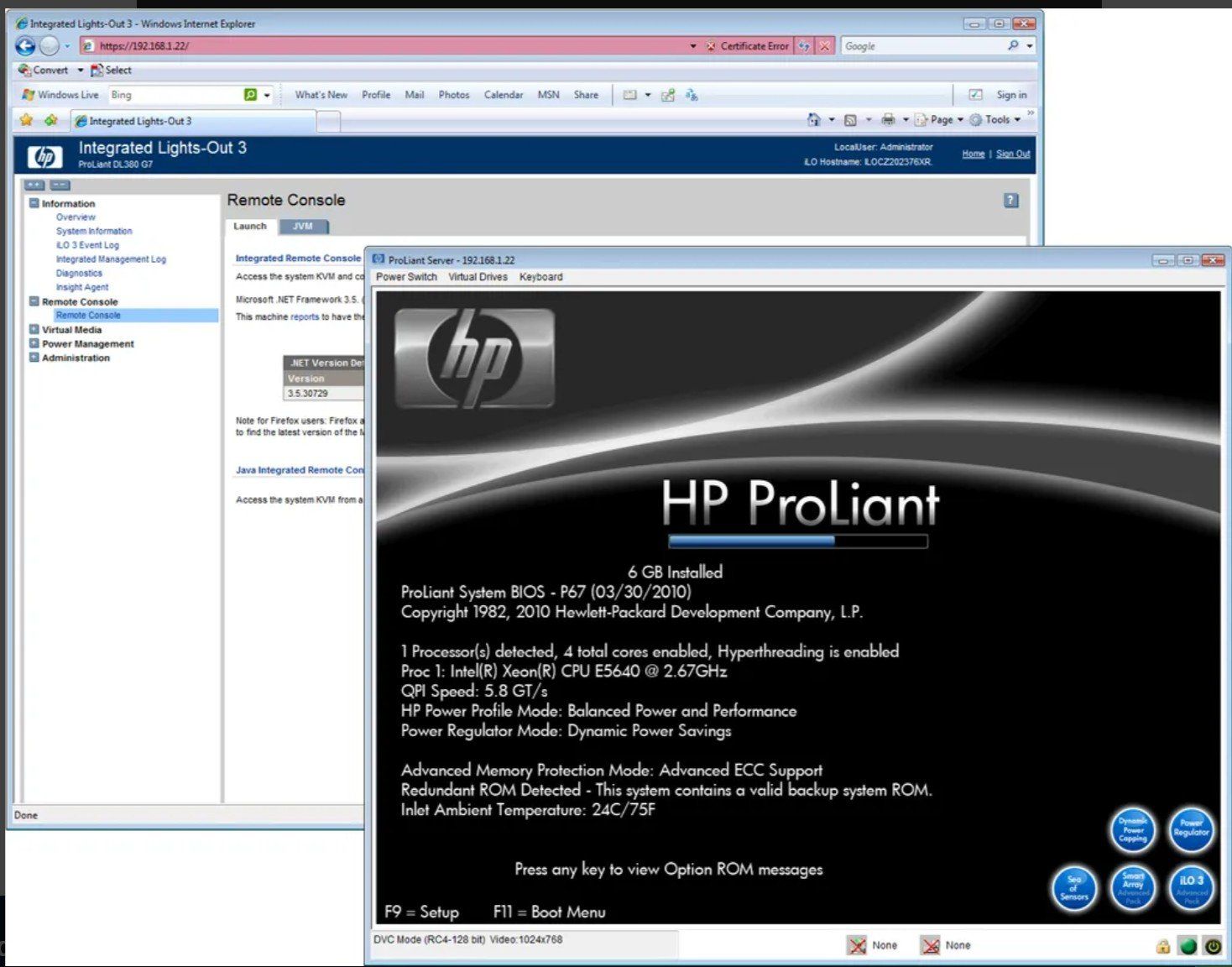Open the Tools menu dropdown

pos(996,120)
